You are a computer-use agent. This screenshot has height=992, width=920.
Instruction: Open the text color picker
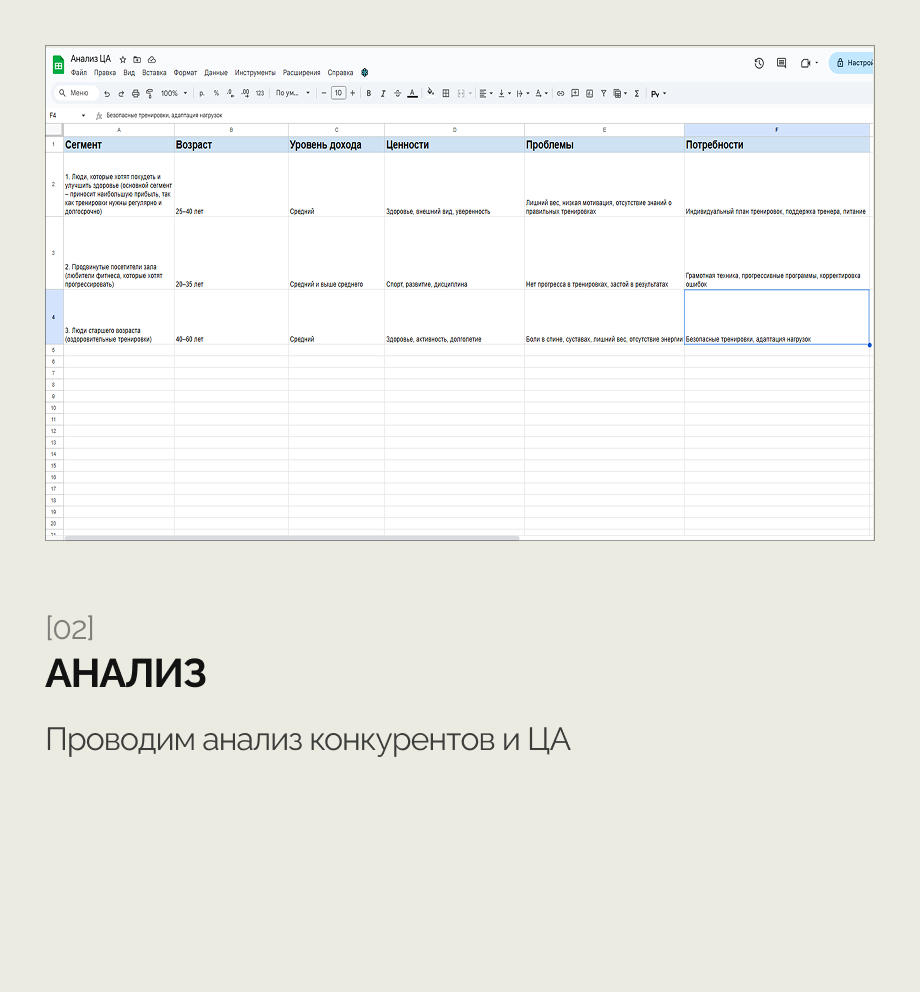click(413, 94)
